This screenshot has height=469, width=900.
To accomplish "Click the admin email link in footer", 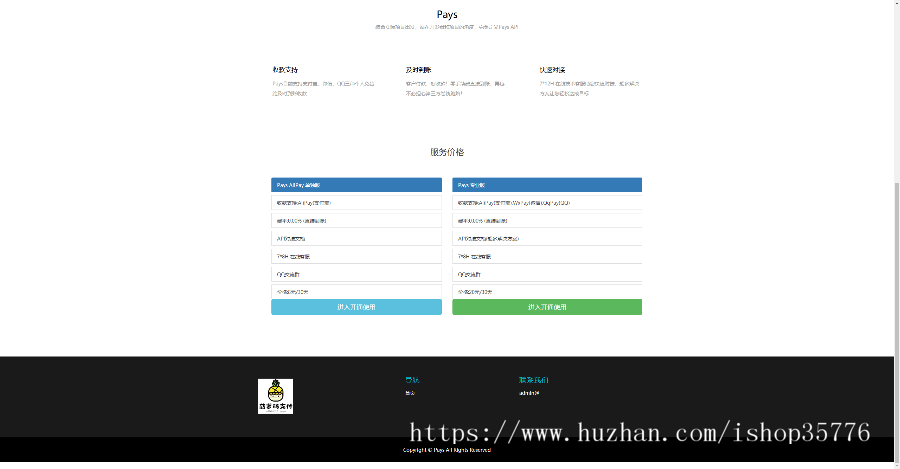I will click(529, 393).
